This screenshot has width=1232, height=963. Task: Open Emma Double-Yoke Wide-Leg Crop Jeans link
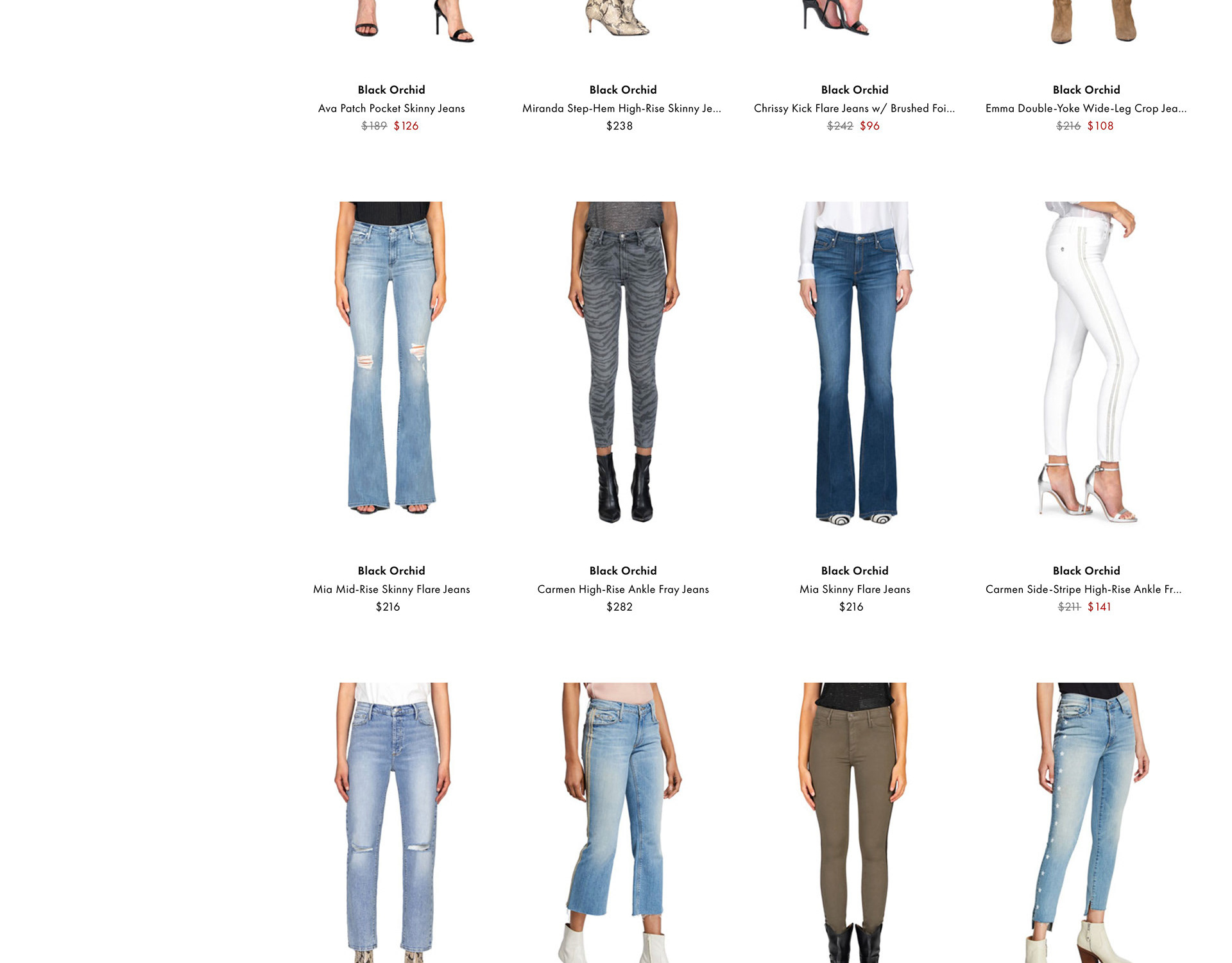tap(1086, 108)
